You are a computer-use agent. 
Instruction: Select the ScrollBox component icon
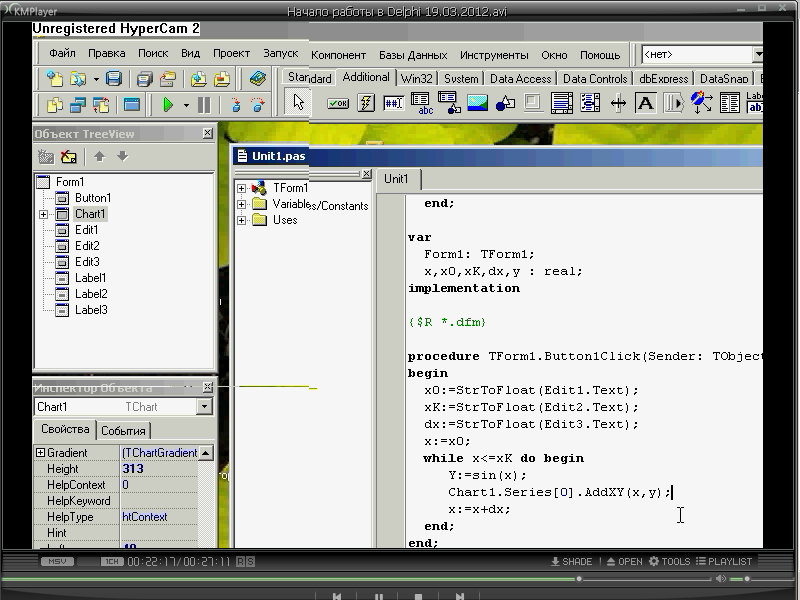tap(561, 103)
